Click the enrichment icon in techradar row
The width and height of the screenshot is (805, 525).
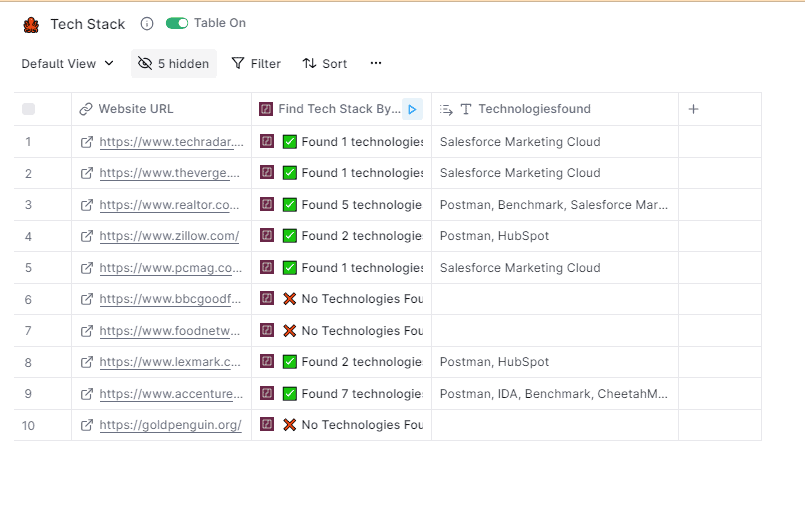point(267,141)
